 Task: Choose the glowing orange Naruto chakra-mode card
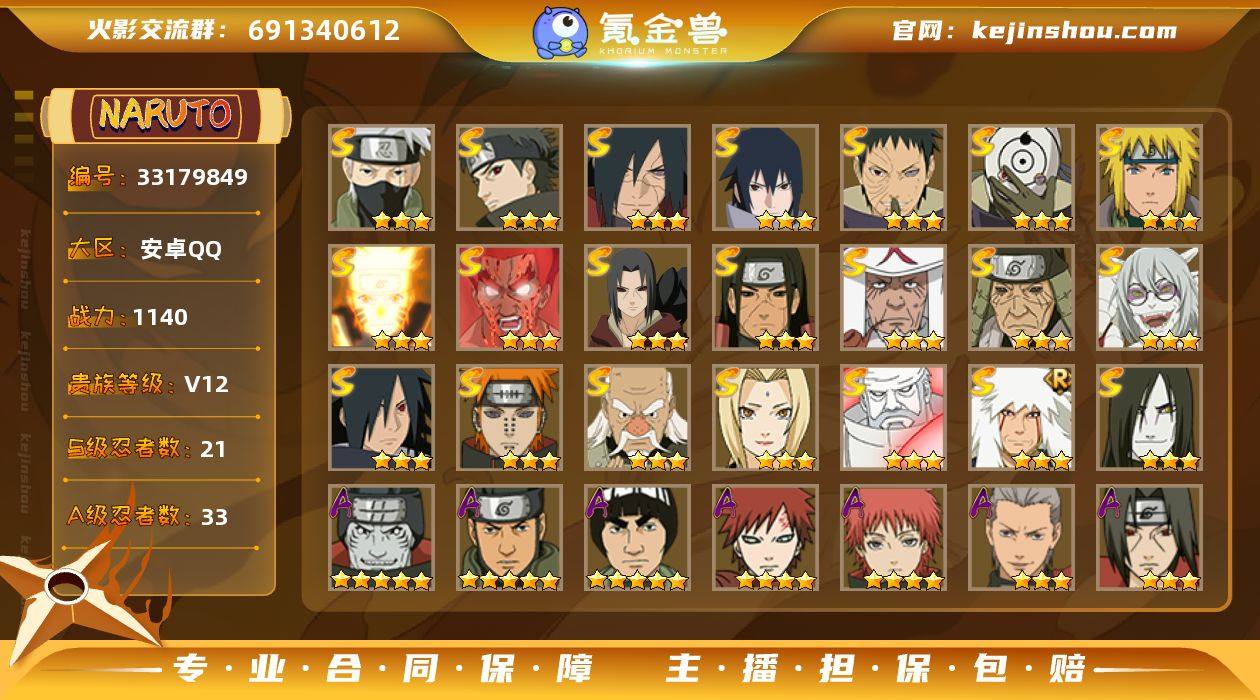point(382,298)
